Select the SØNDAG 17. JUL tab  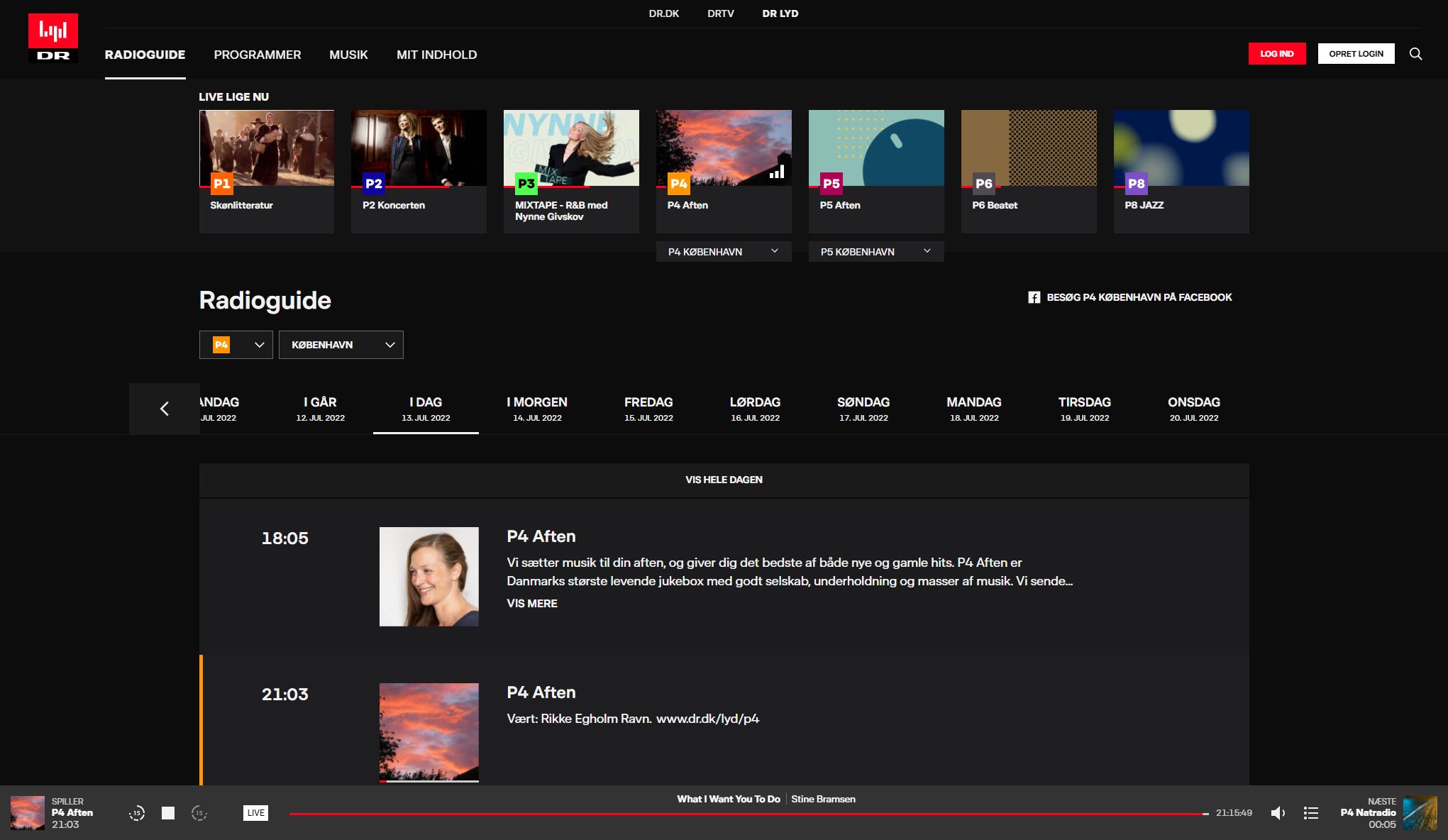[x=863, y=409]
